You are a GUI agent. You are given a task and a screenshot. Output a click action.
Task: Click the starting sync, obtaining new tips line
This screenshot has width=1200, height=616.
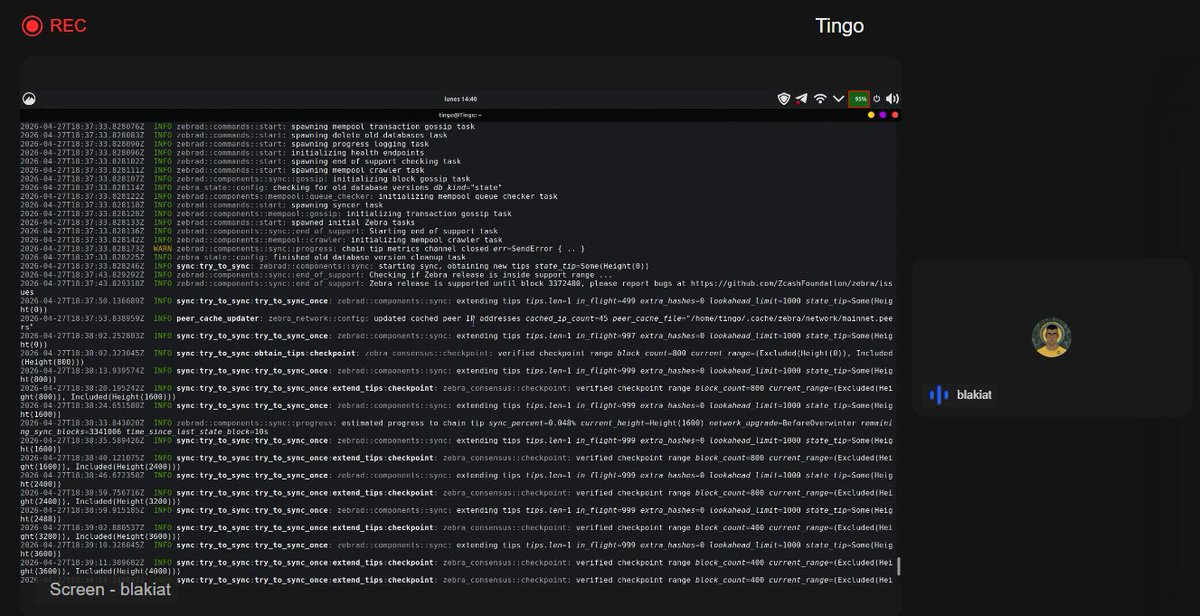335,266
